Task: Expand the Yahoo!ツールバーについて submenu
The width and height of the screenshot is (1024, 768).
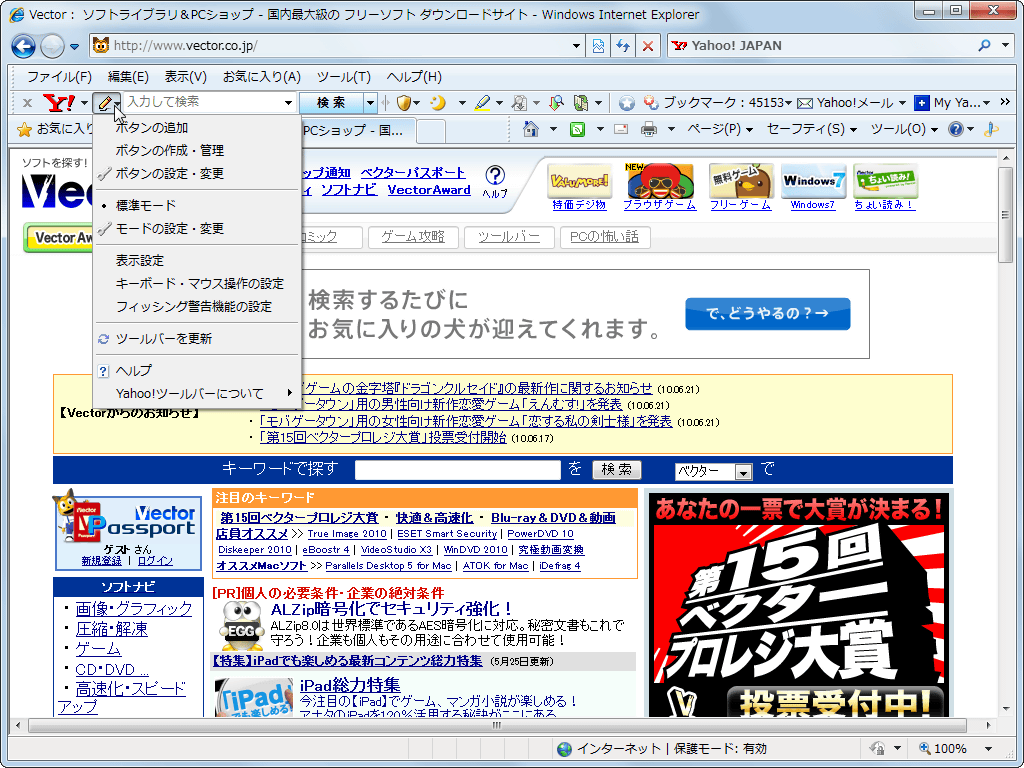Action: pos(198,393)
